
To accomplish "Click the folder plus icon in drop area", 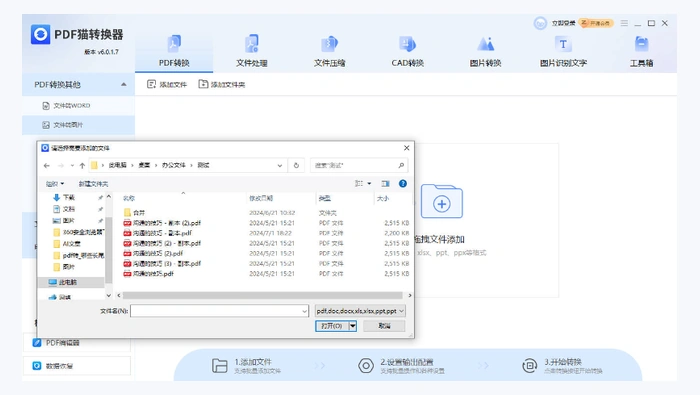I will [442, 201].
